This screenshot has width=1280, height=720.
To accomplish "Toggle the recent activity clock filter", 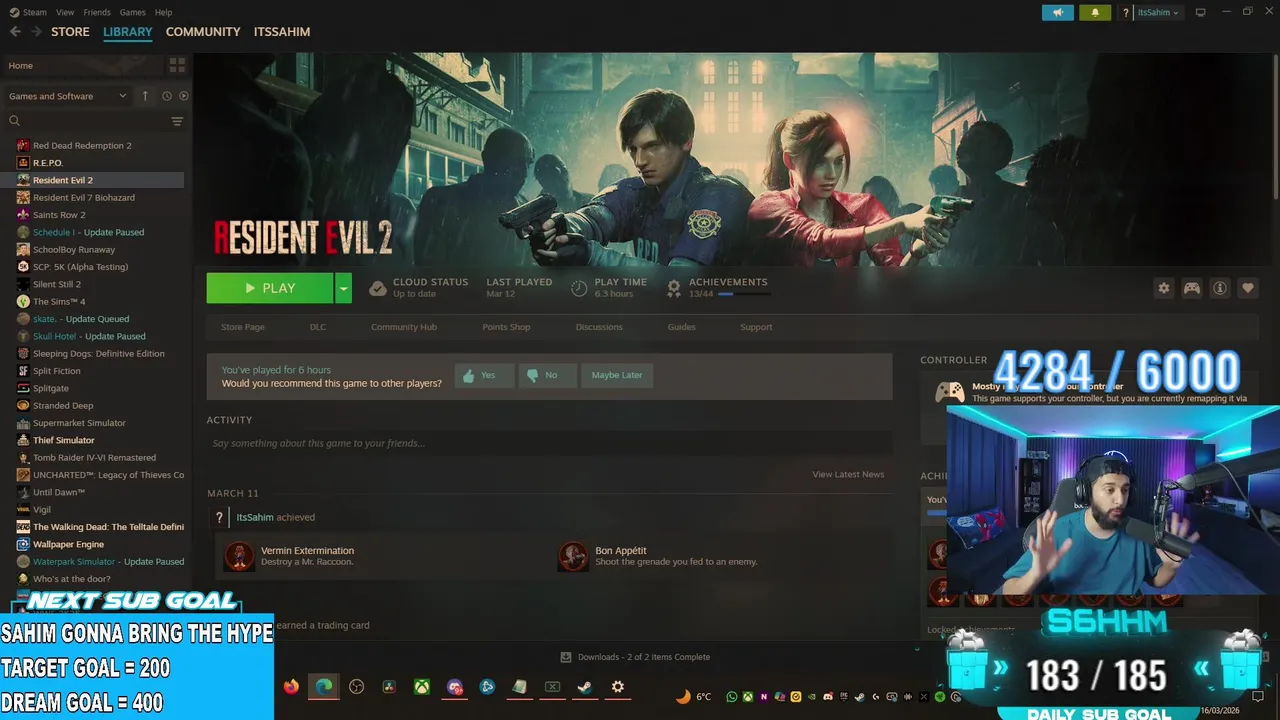I will tap(167, 96).
